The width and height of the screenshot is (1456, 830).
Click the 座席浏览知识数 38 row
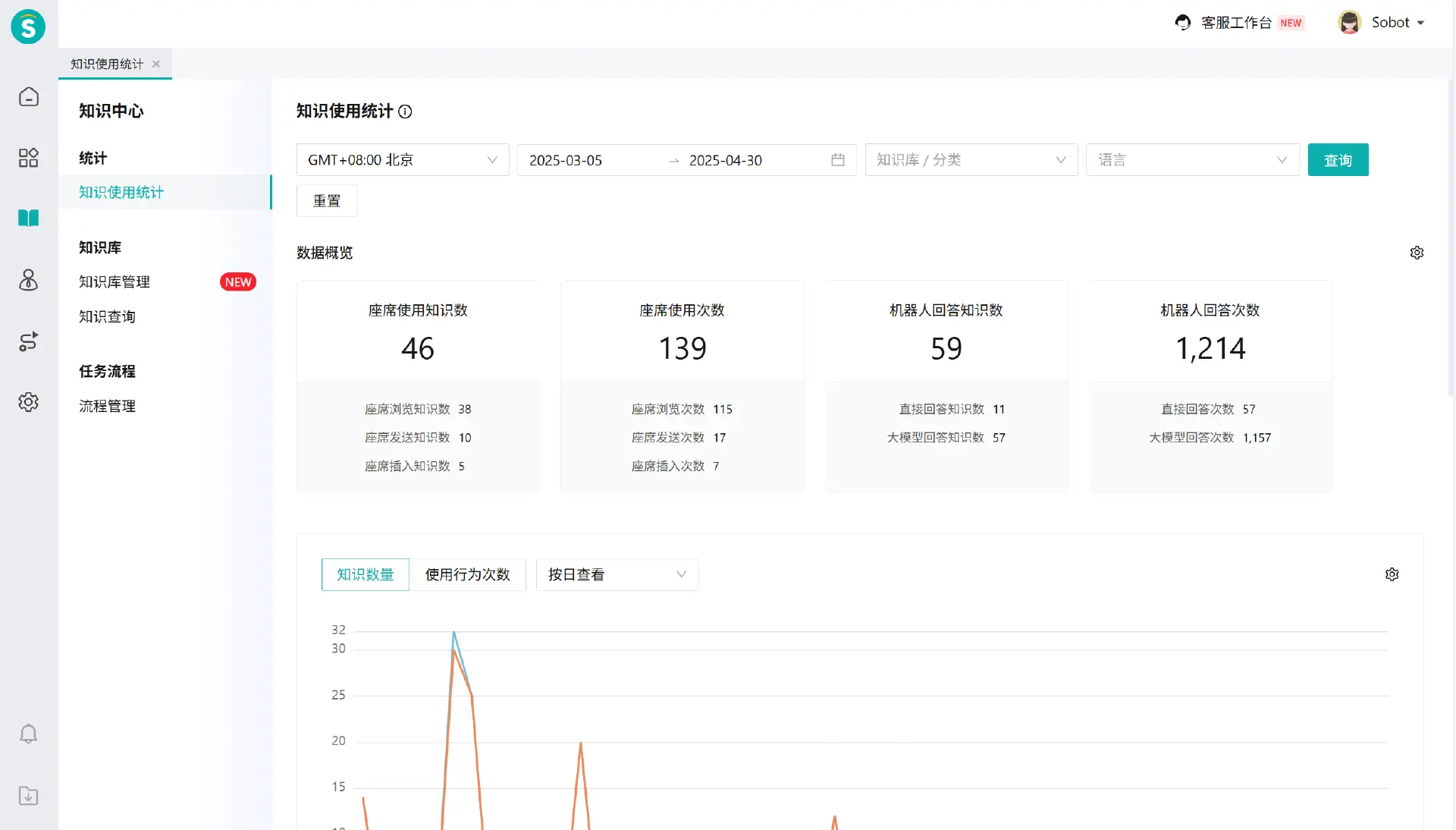418,409
